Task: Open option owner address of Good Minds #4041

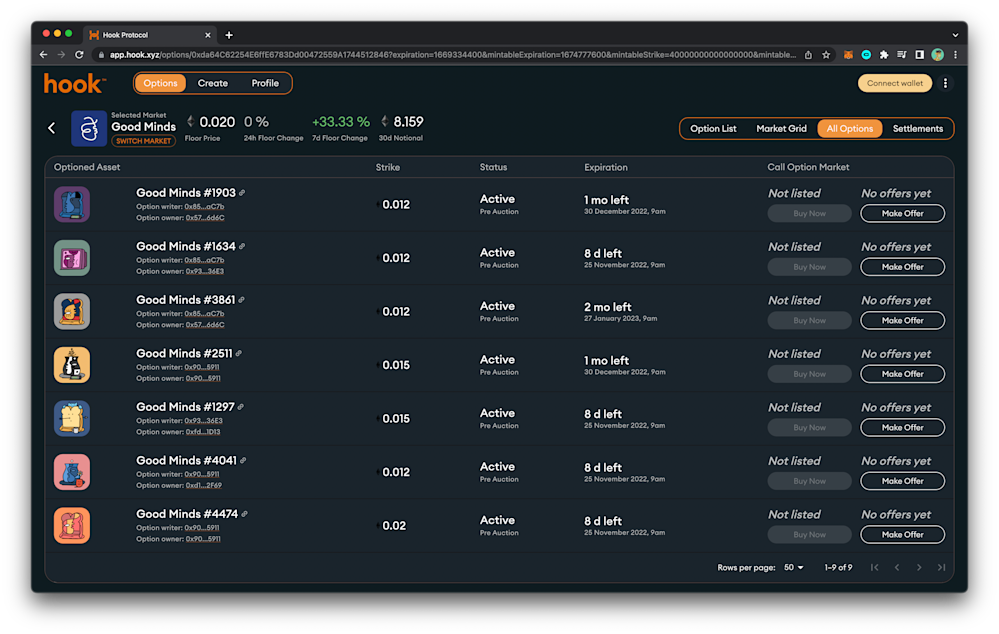Action: [203, 486]
